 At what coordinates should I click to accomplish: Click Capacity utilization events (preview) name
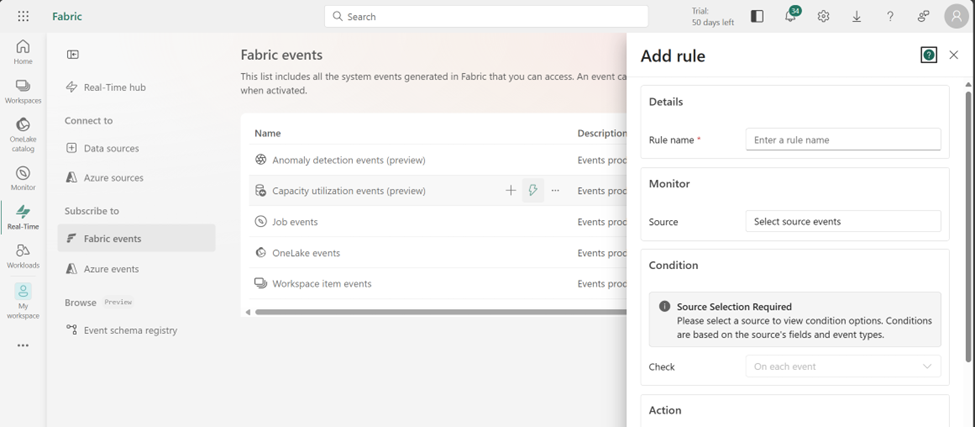[x=349, y=191]
